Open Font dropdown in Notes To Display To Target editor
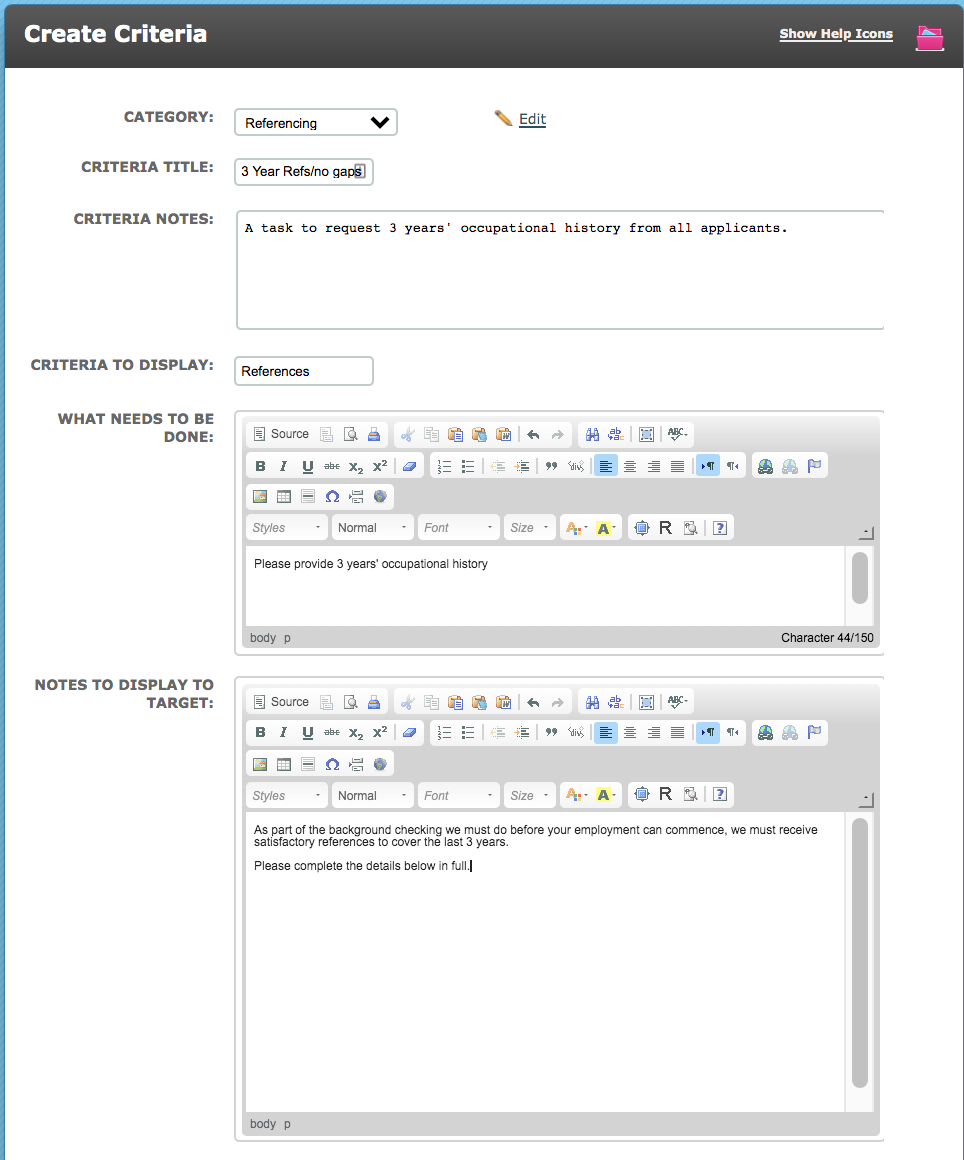The image size is (964, 1160). 459,795
